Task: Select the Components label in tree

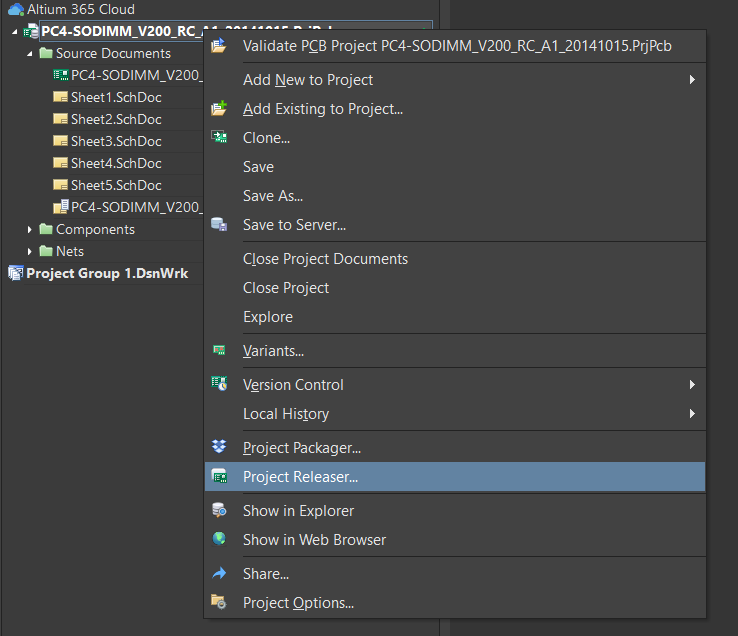Action: 96,229
